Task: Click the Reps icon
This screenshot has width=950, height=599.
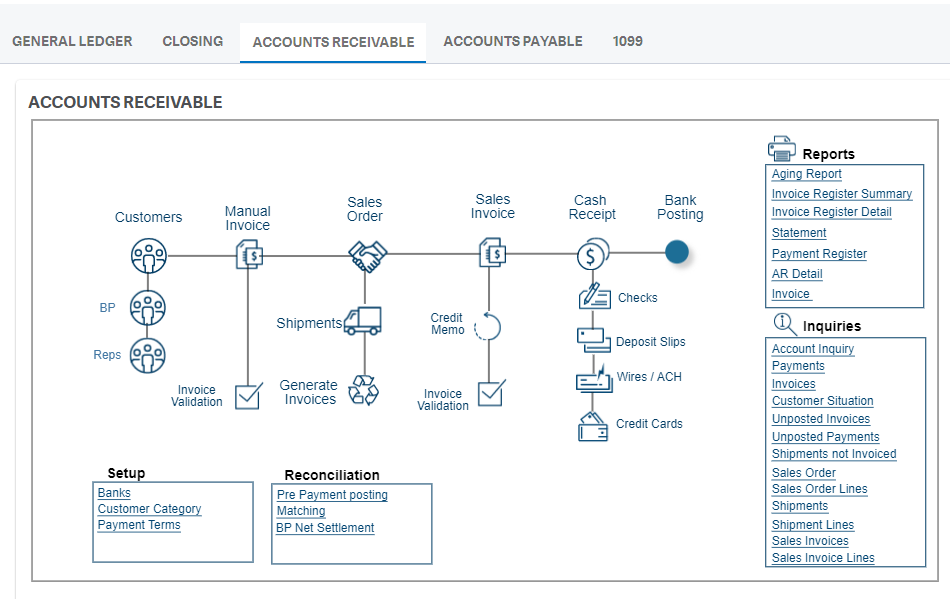Action: (x=148, y=355)
